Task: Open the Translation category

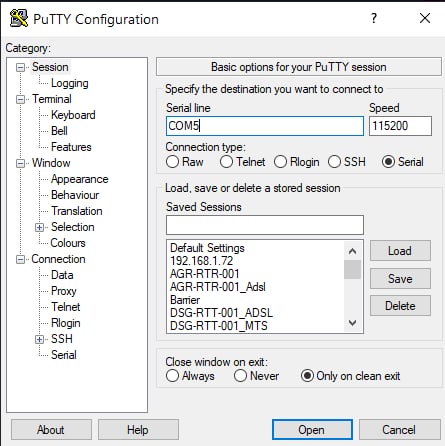Action: [x=77, y=211]
